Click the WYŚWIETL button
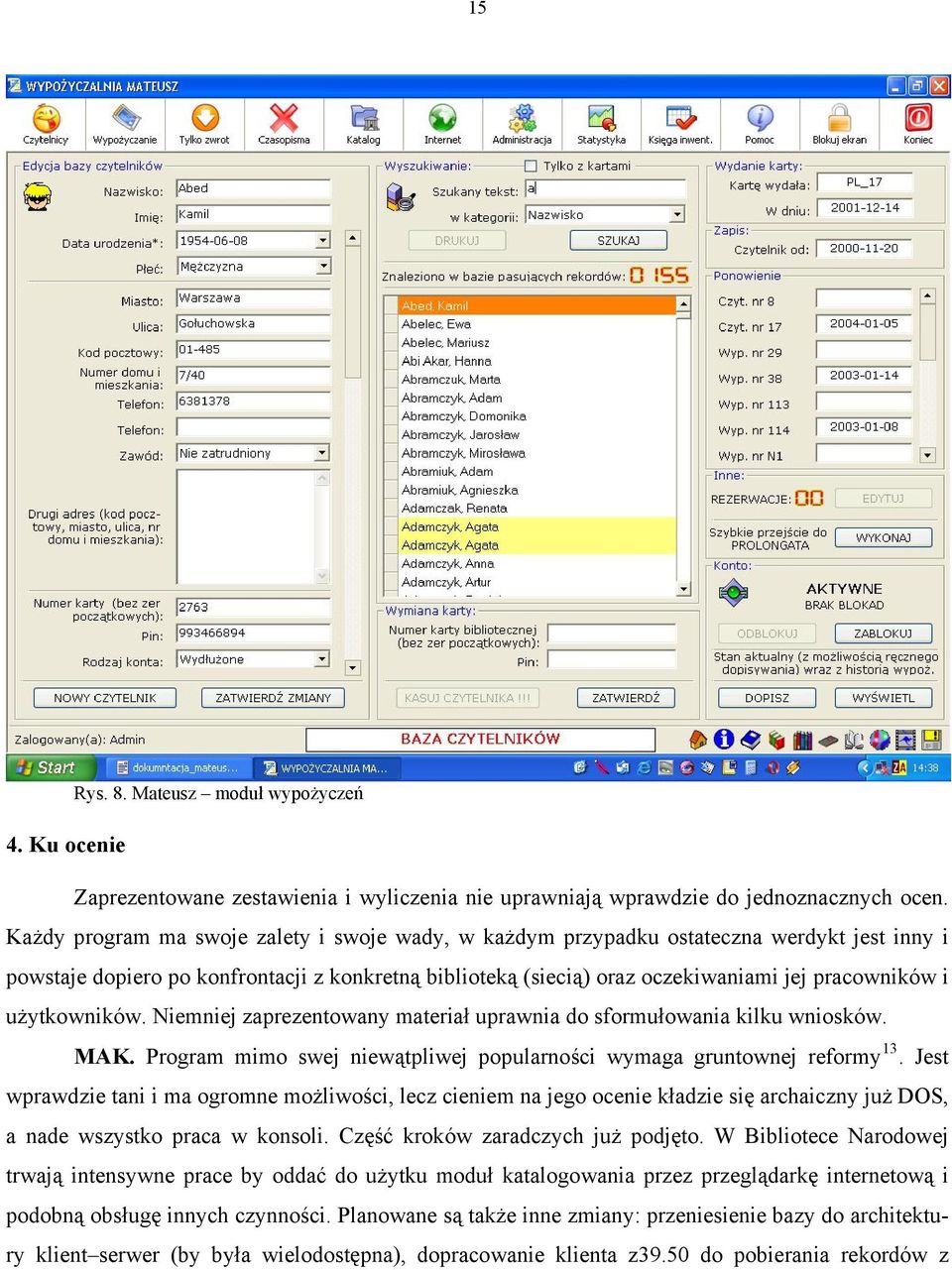 click(x=884, y=698)
